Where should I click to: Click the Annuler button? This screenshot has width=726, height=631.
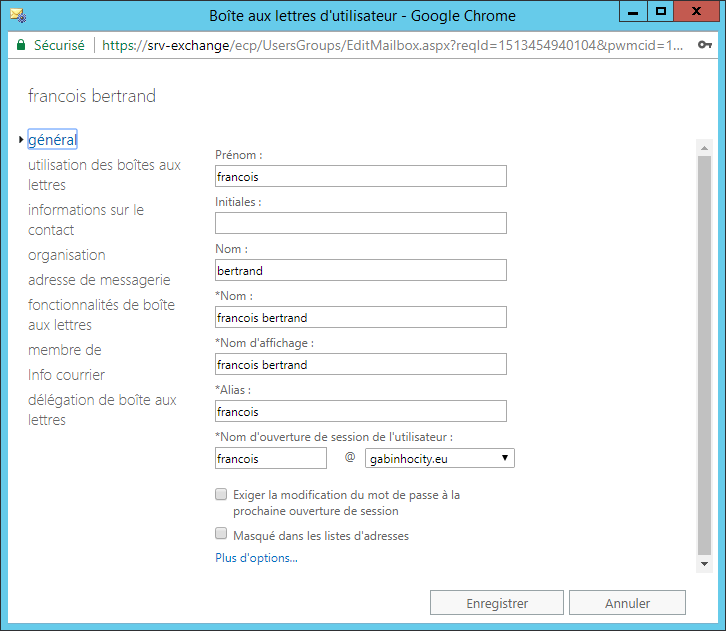tap(627, 603)
